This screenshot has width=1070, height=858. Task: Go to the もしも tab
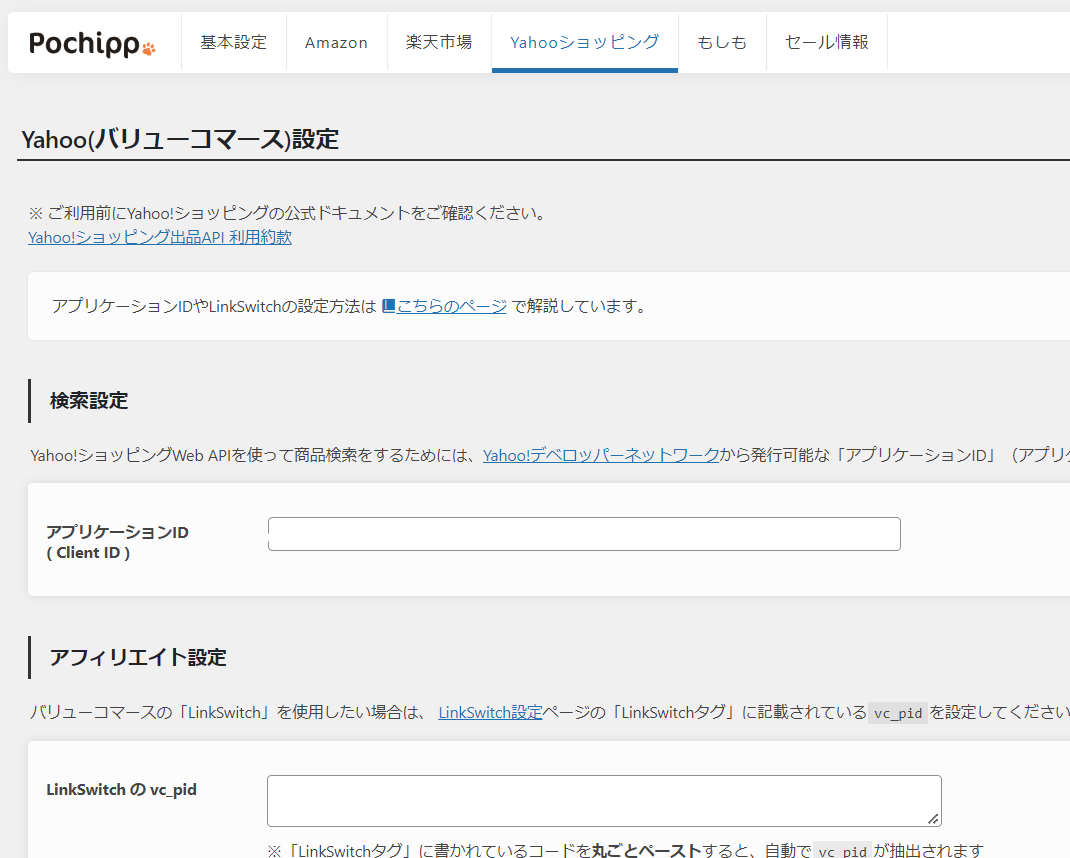[722, 42]
